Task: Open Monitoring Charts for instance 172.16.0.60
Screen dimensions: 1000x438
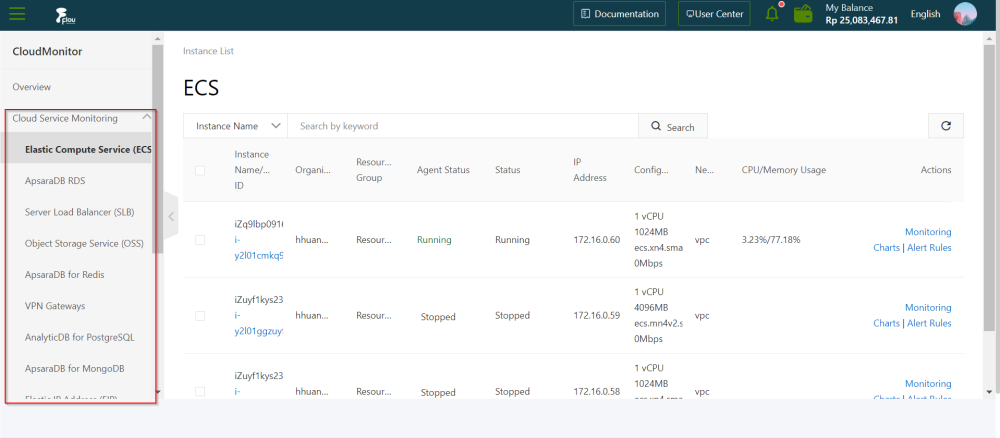Action: tap(912, 240)
